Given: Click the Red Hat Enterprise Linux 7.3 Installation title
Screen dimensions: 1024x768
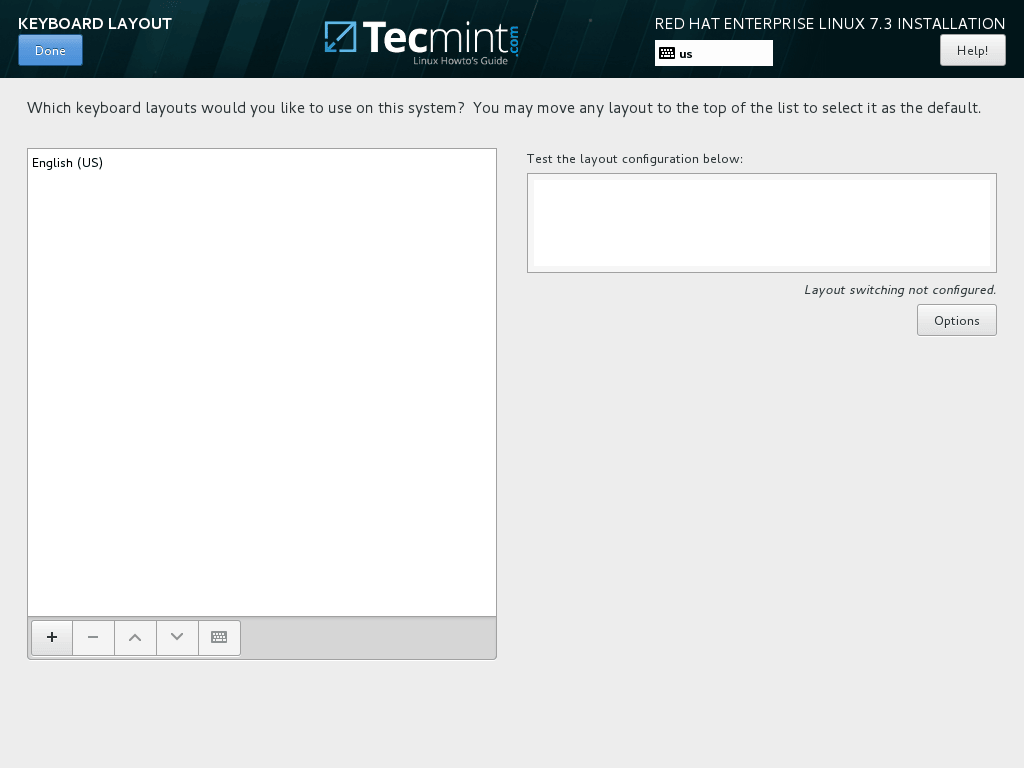Looking at the screenshot, I should click(829, 23).
